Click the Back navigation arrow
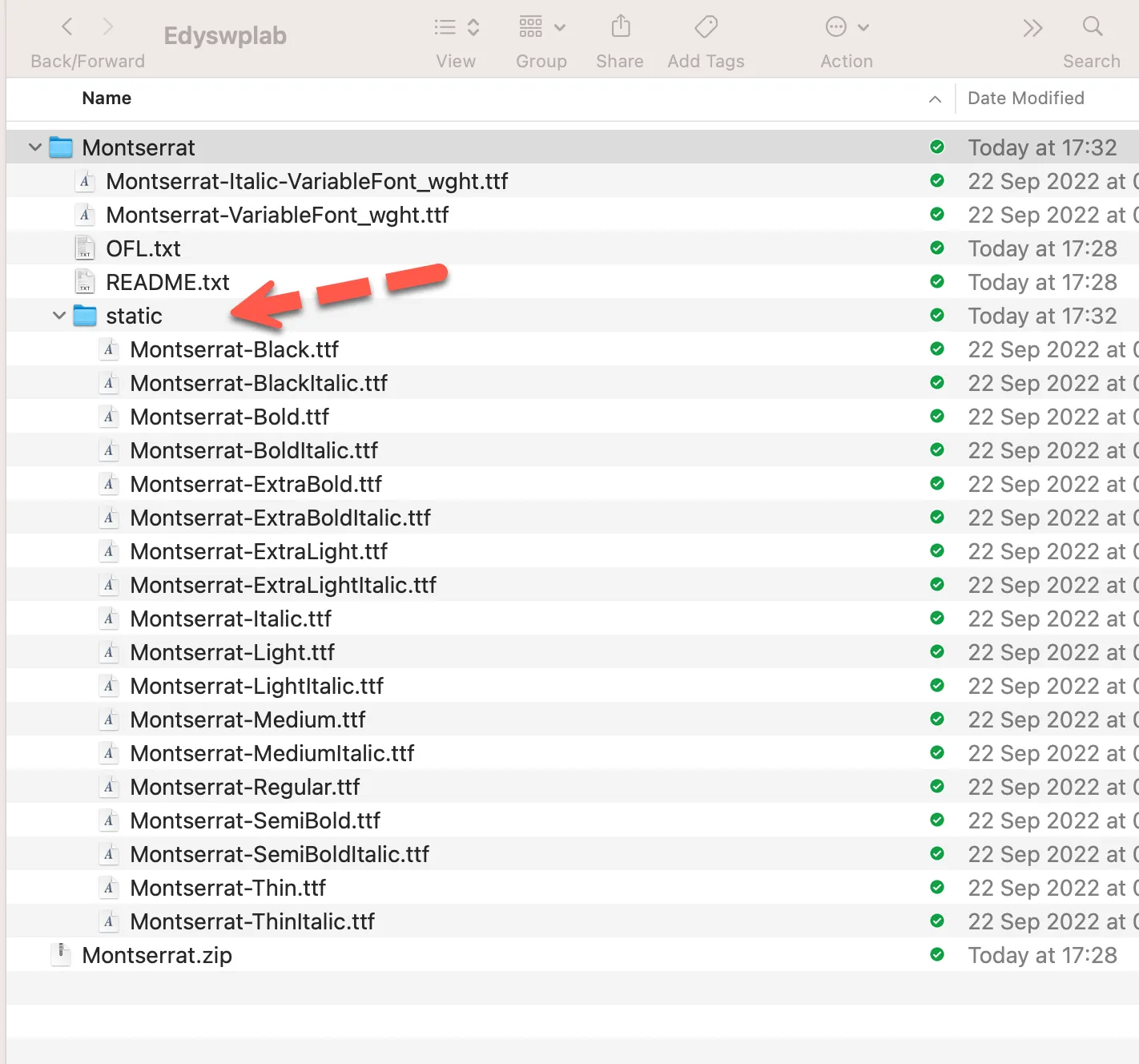The width and height of the screenshot is (1139, 1064). coord(66,26)
